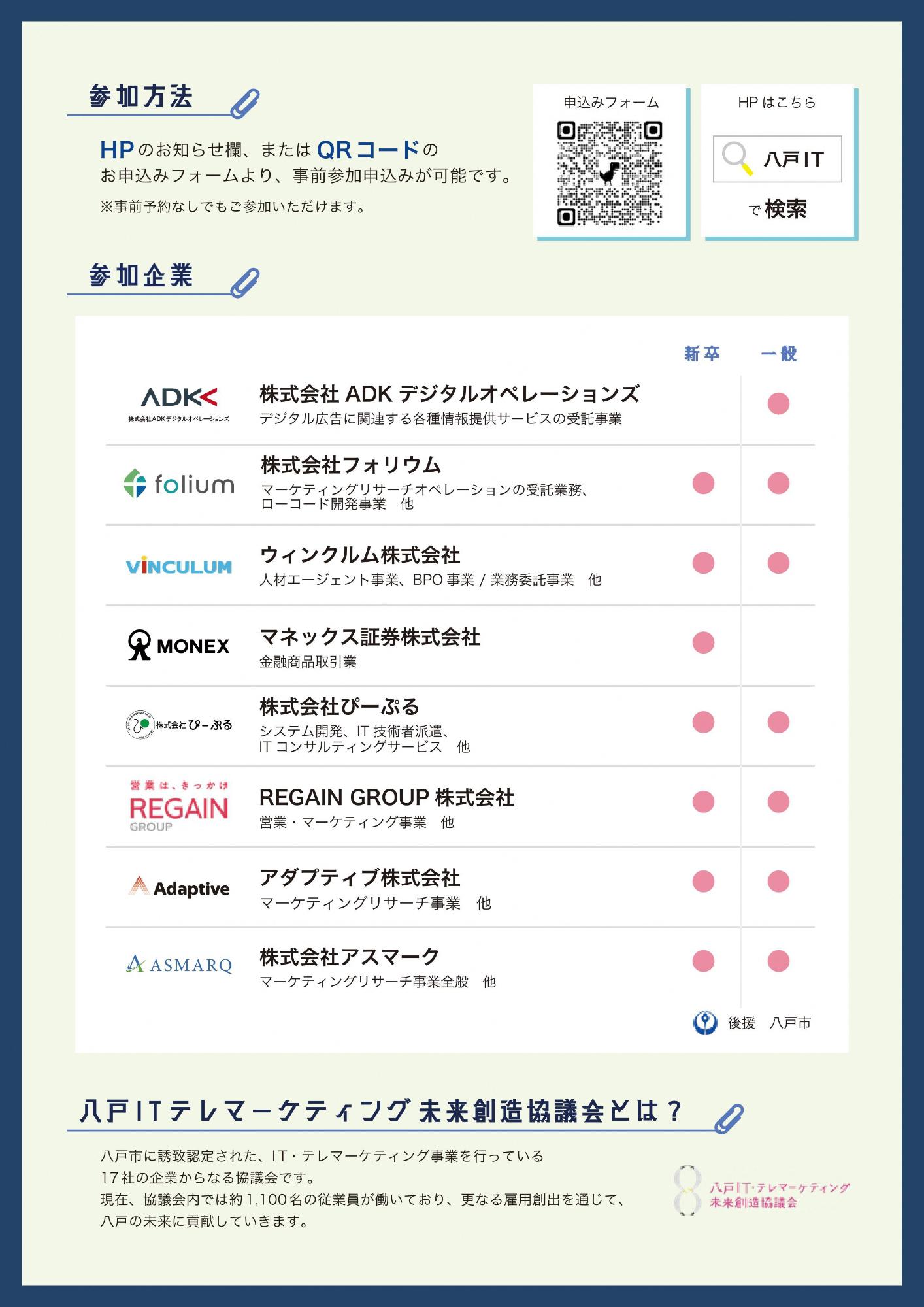Viewport: 924px width, 1307px height.
Task: Click the 八戸市 city emblem icon
Action: tap(704, 1023)
